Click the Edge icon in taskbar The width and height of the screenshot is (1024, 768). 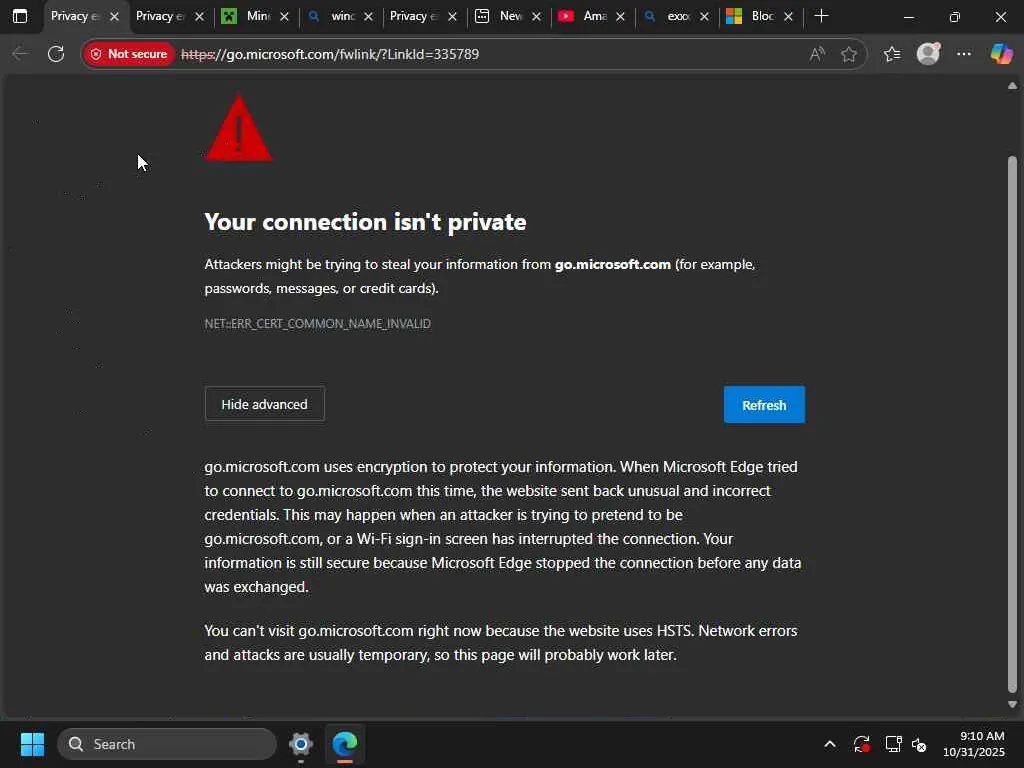[x=345, y=744]
